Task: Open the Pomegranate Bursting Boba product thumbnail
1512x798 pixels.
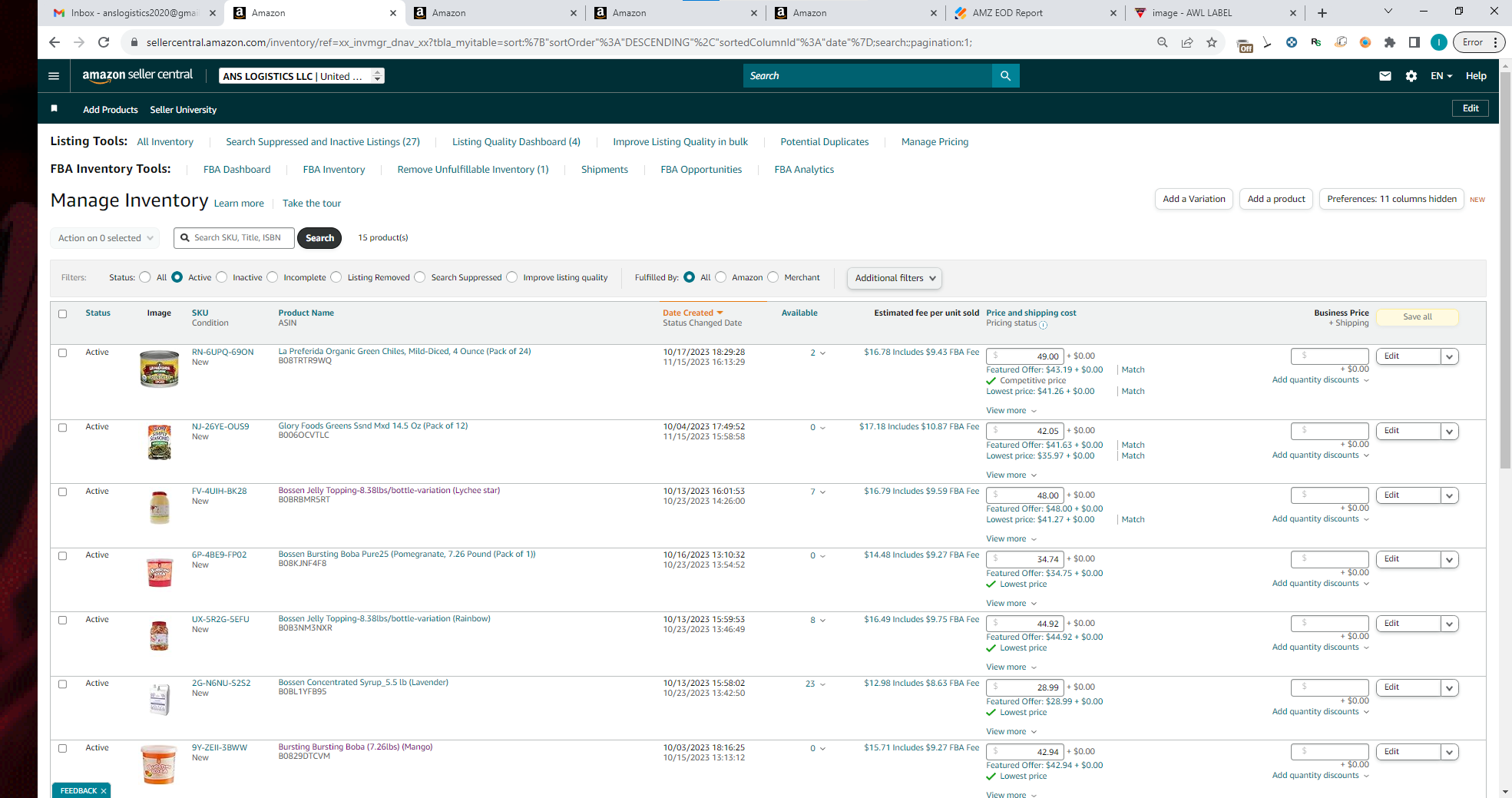Action: click(x=160, y=571)
